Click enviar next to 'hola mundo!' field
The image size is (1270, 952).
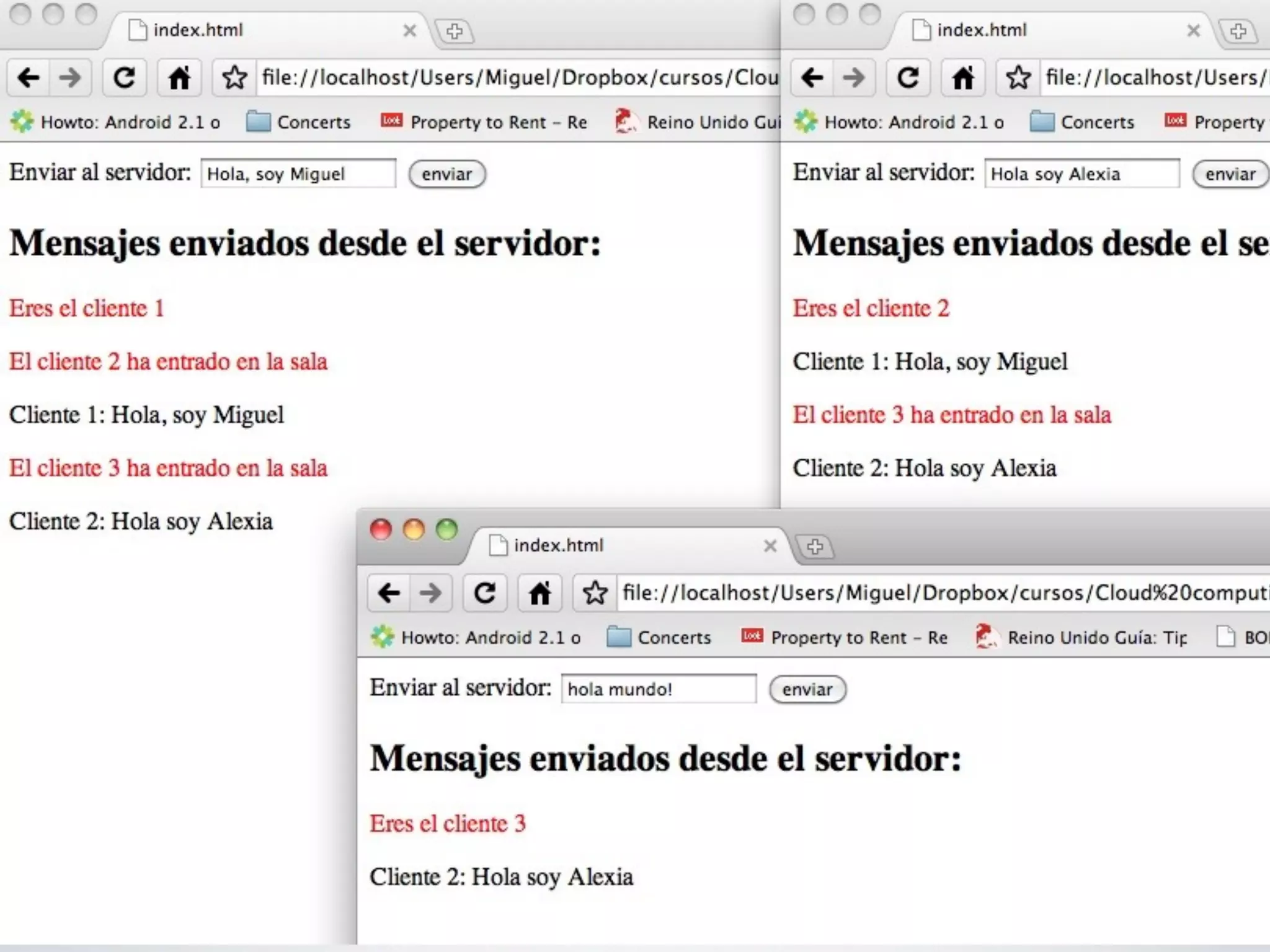[807, 689]
